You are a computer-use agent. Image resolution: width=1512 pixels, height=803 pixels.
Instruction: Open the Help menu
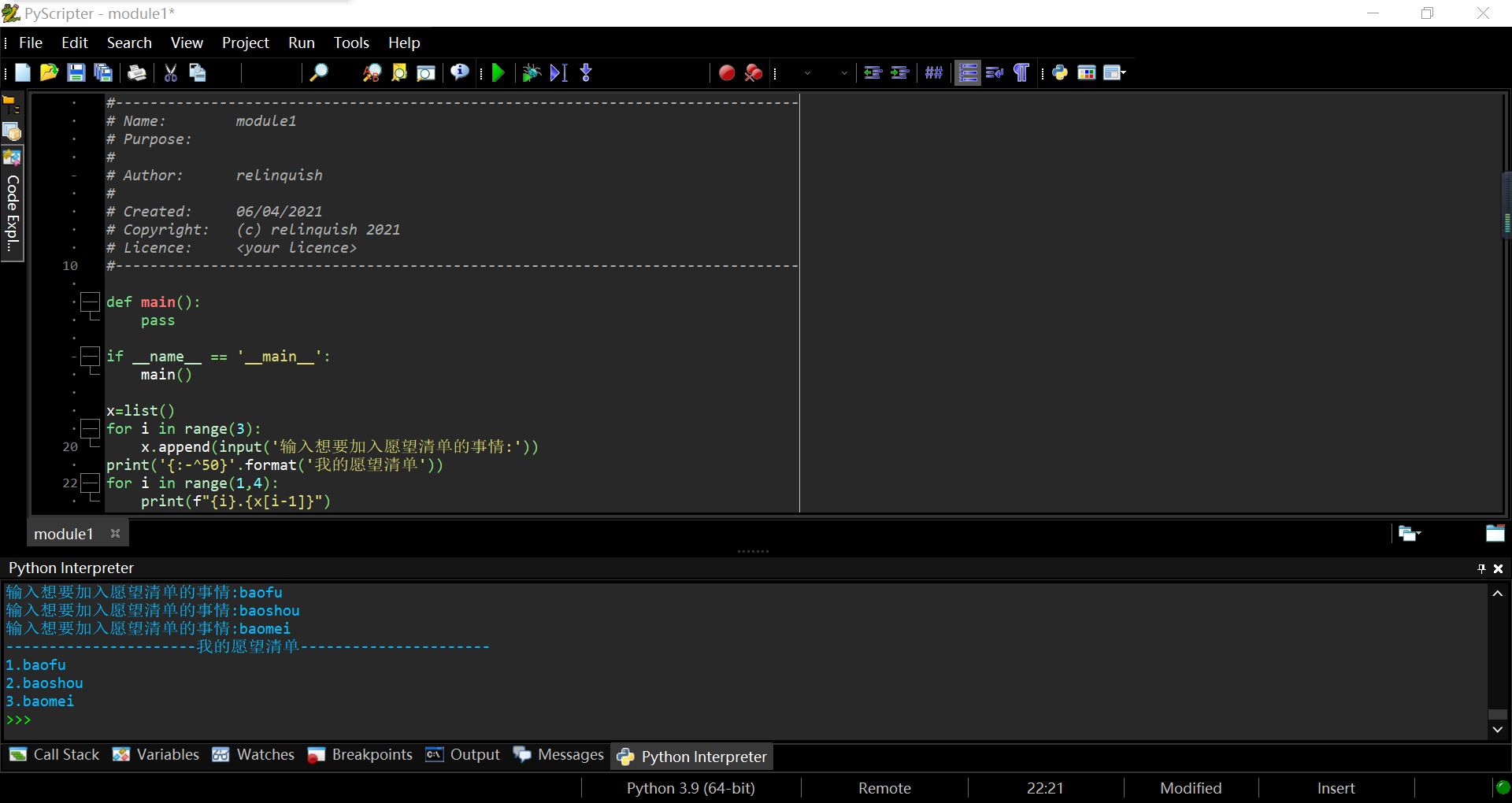pos(404,43)
